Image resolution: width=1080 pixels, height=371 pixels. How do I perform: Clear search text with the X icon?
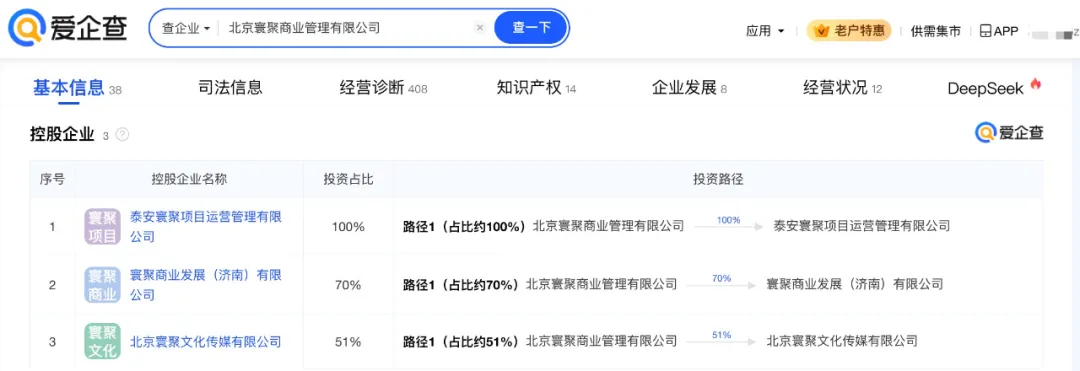coord(480,28)
